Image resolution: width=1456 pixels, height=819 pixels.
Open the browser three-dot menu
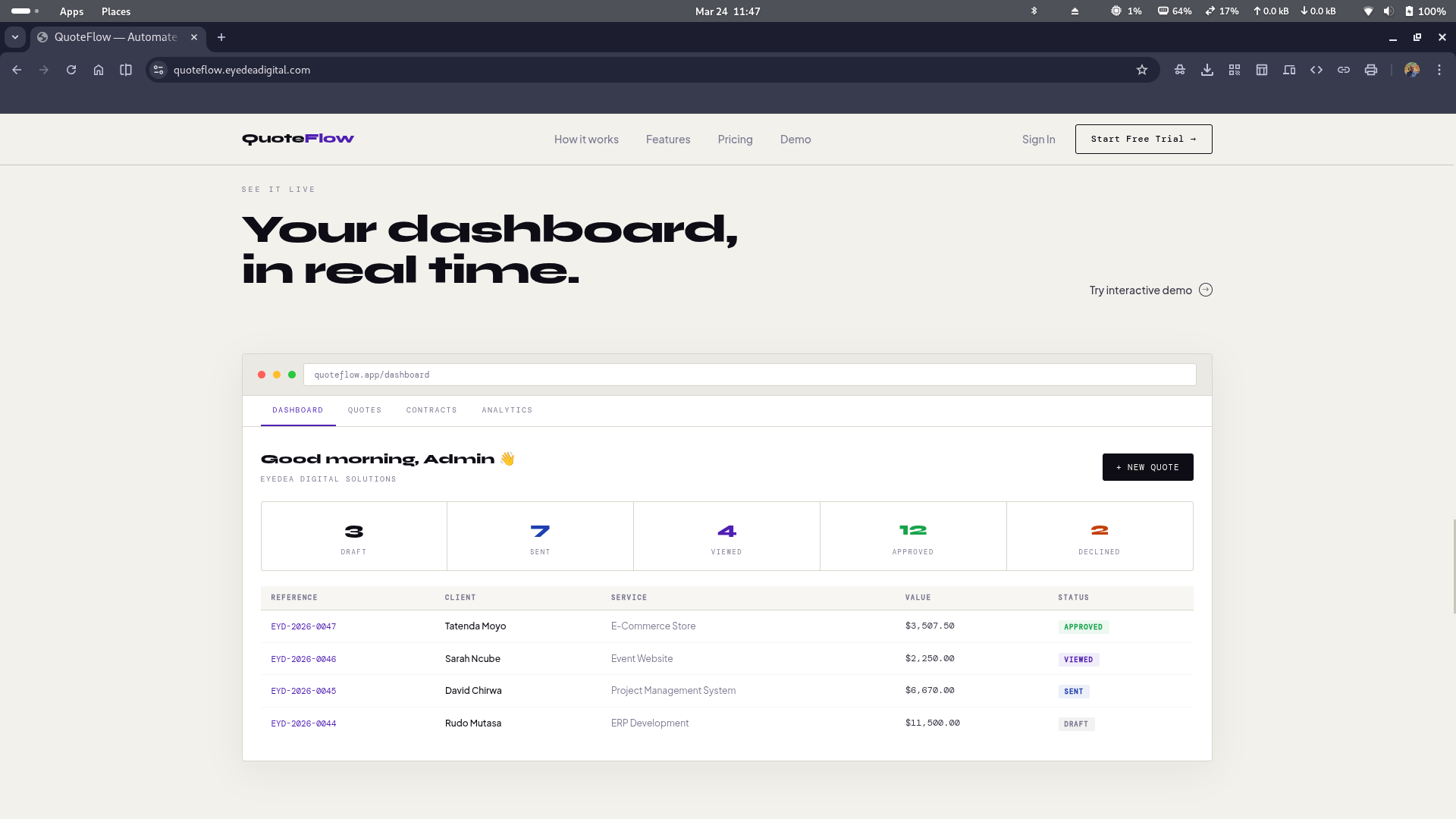(1439, 70)
